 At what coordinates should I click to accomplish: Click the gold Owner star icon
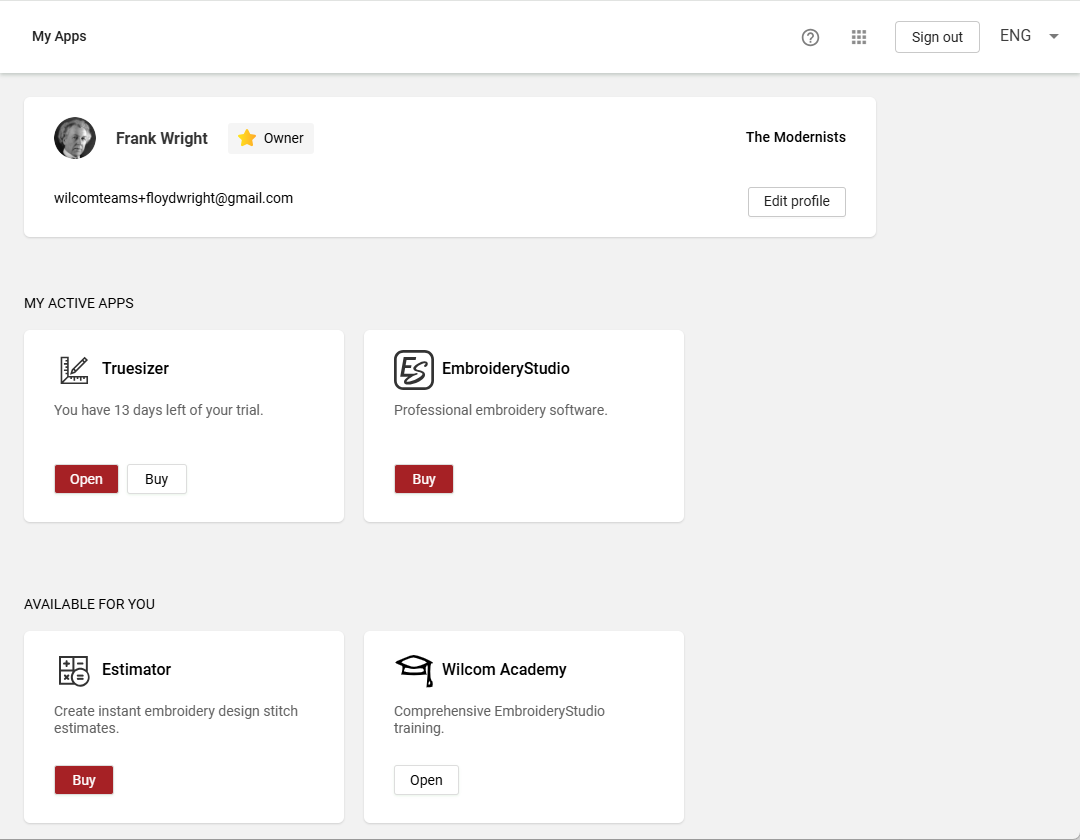pyautogui.click(x=247, y=138)
